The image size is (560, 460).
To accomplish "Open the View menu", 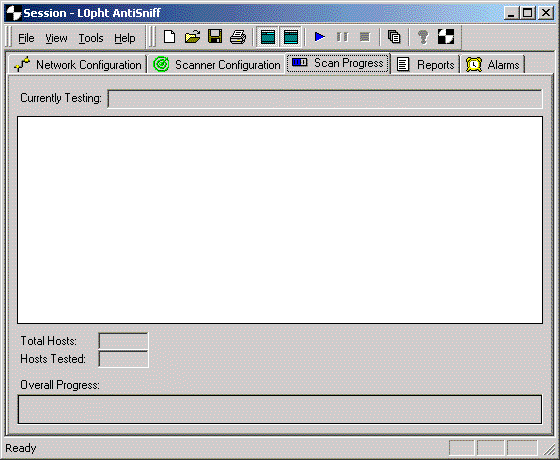I will tap(56, 38).
